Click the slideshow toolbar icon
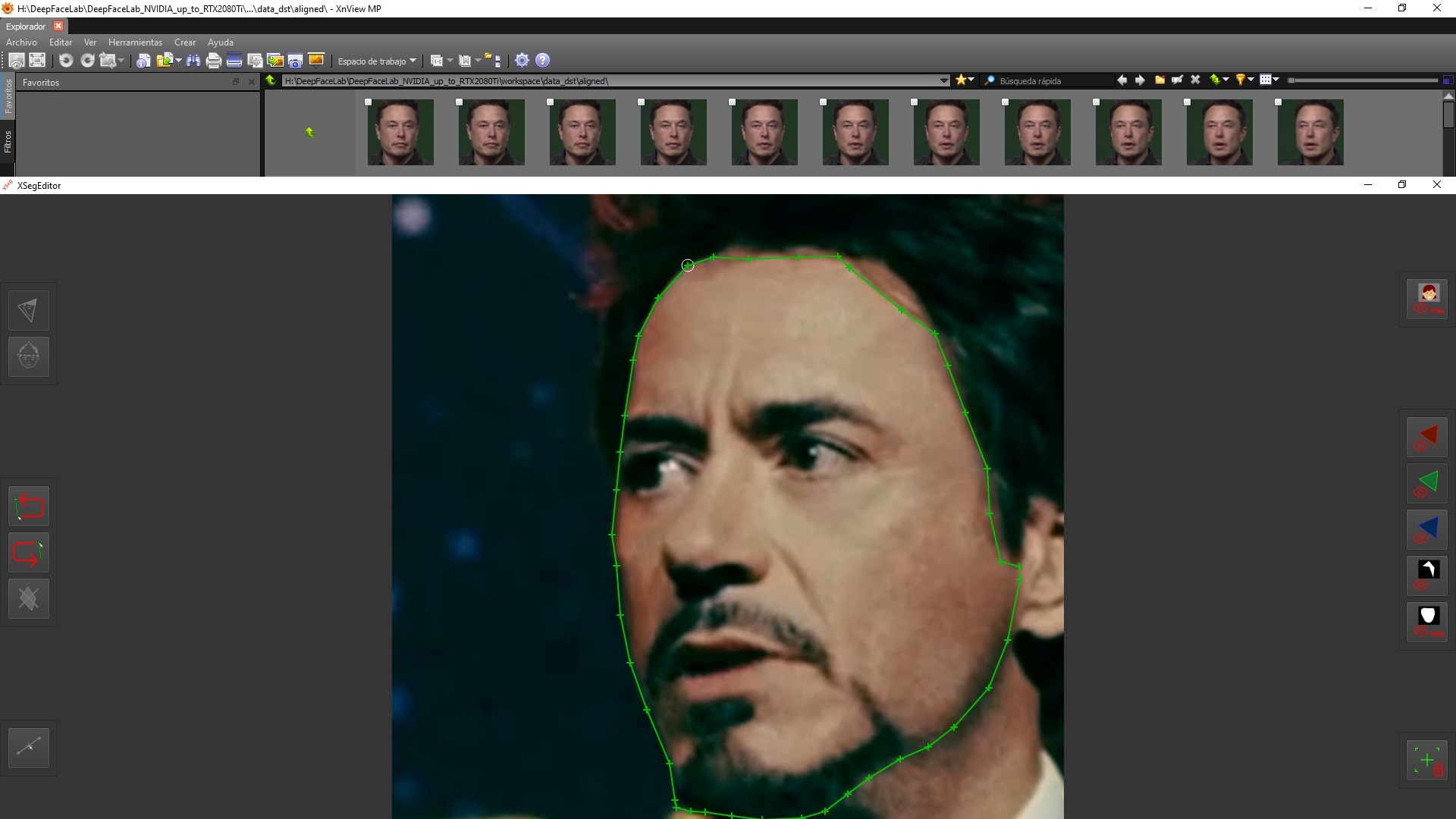Viewport: 1456px width, 819px height. 316,60
